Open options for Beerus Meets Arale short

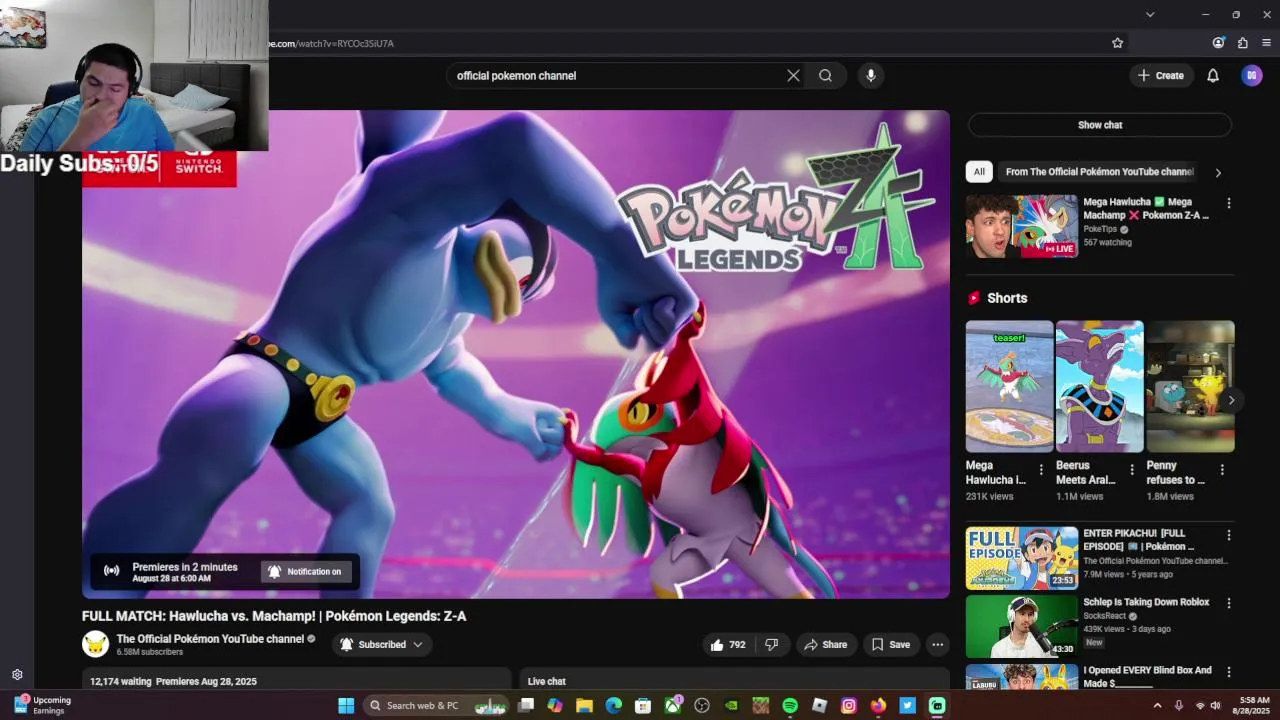click(1132, 470)
